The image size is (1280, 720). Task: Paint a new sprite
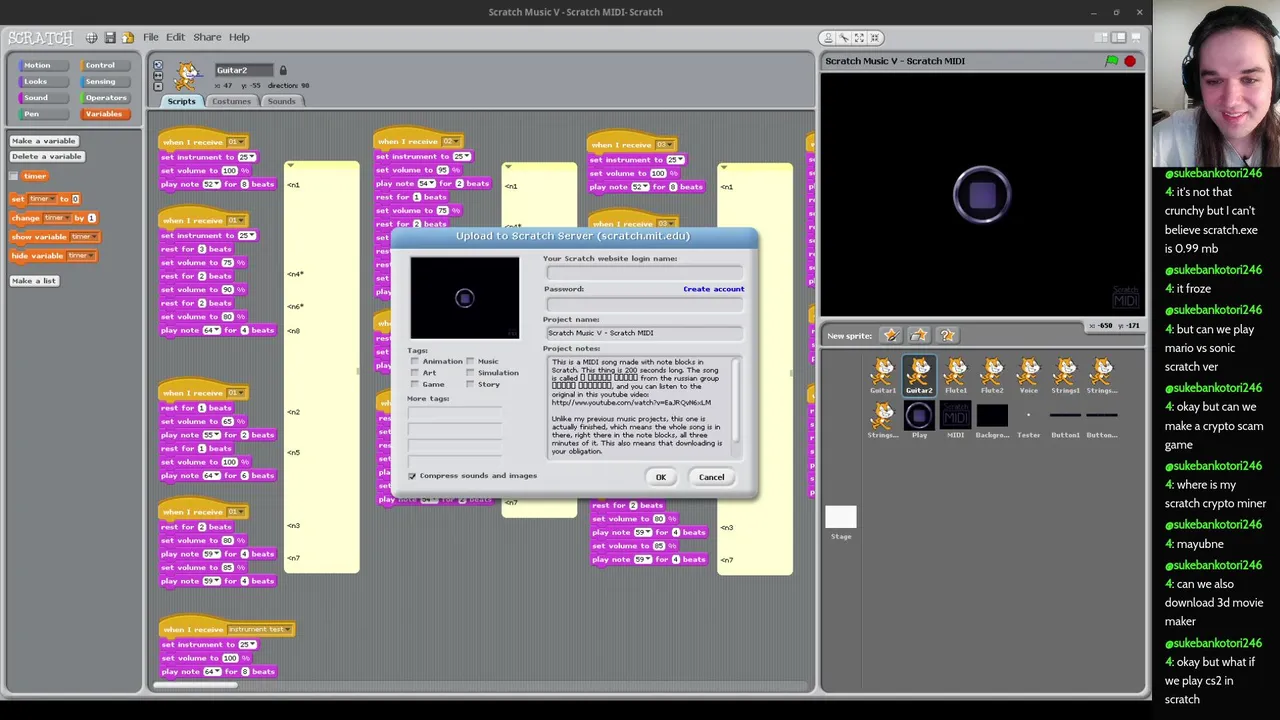click(891, 336)
